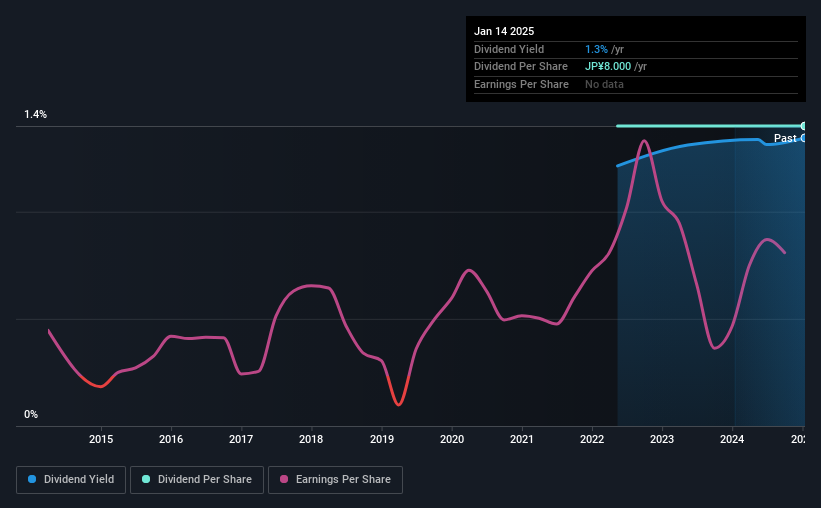821x508 pixels.
Task: Click the blue dot beside Dividend Yield
Action: click(x=32, y=480)
